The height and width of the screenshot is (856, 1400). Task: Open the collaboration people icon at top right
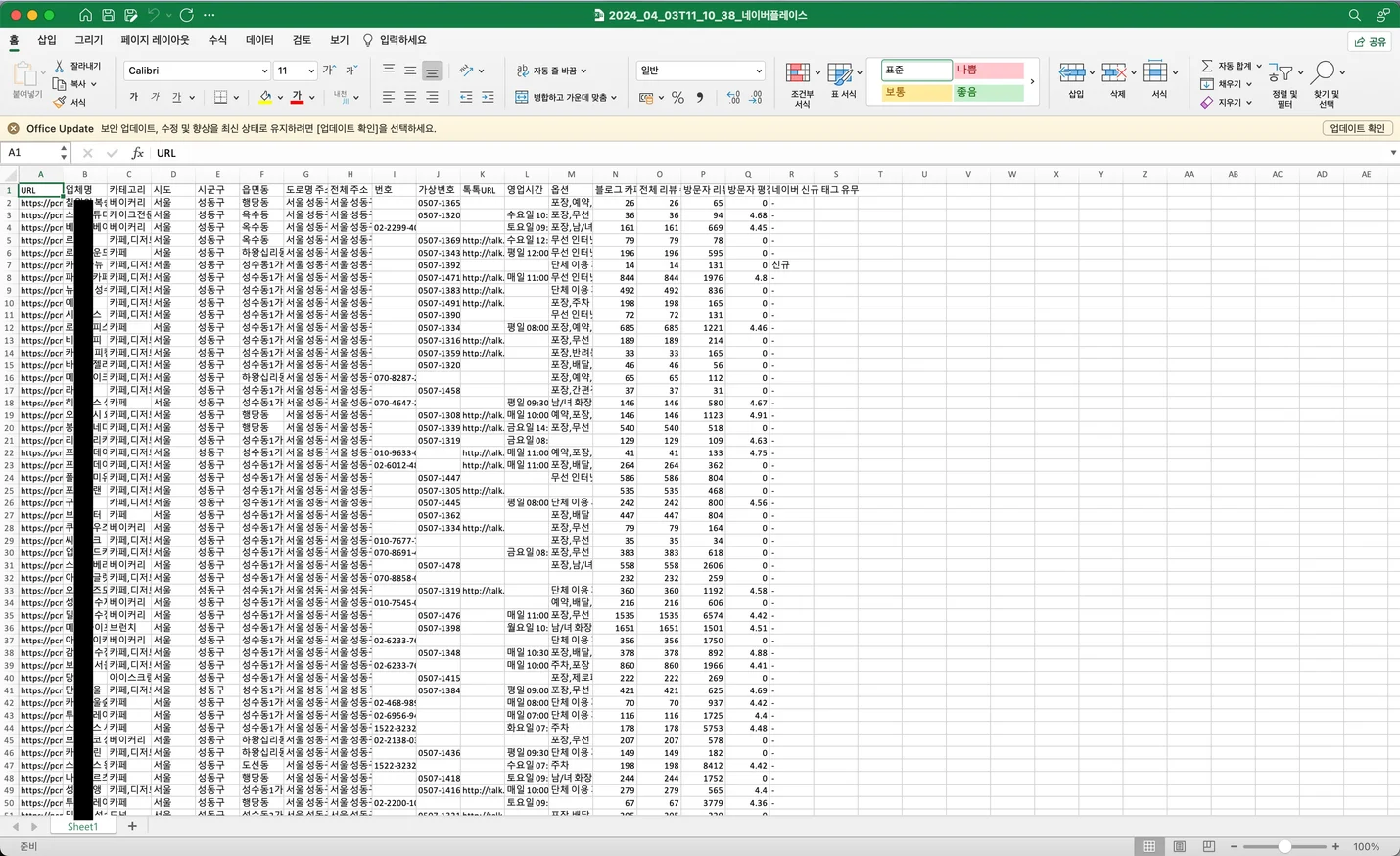tap(1382, 15)
